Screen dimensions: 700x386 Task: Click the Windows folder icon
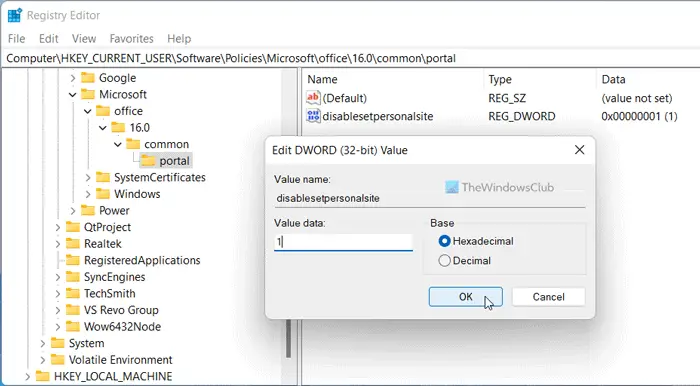[103, 194]
